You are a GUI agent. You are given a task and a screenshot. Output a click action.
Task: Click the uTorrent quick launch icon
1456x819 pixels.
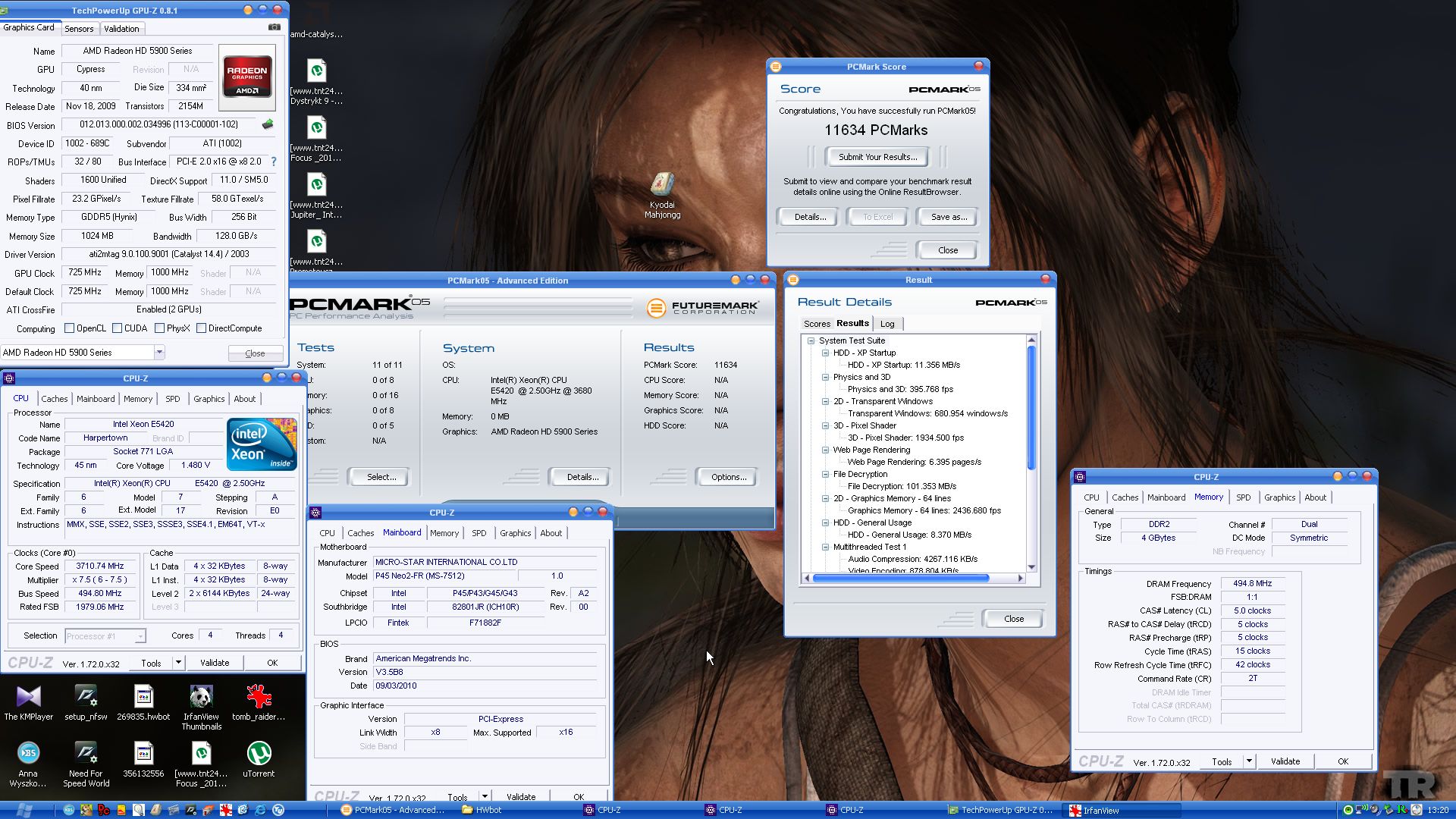pos(278,810)
